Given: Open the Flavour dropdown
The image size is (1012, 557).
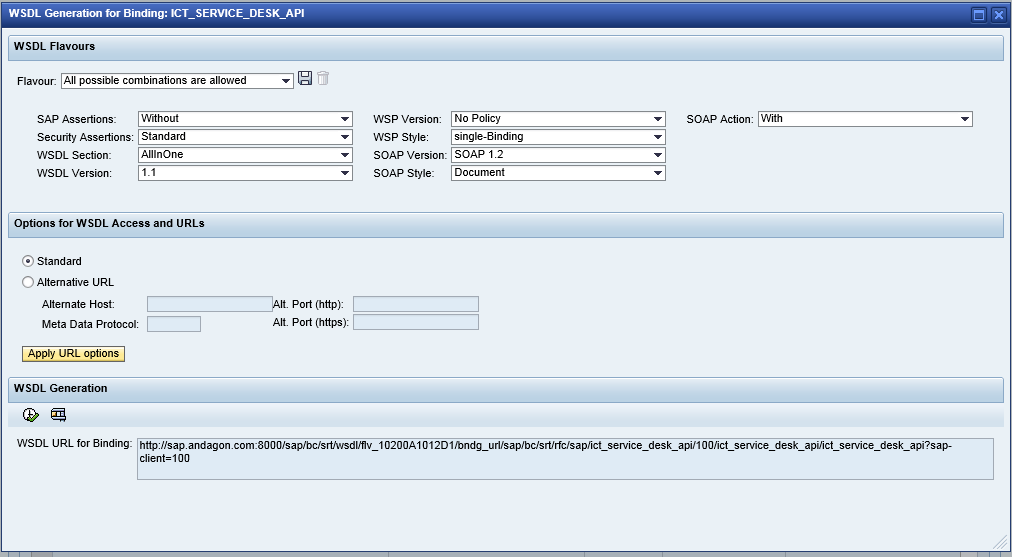Looking at the screenshot, I should tap(286, 81).
